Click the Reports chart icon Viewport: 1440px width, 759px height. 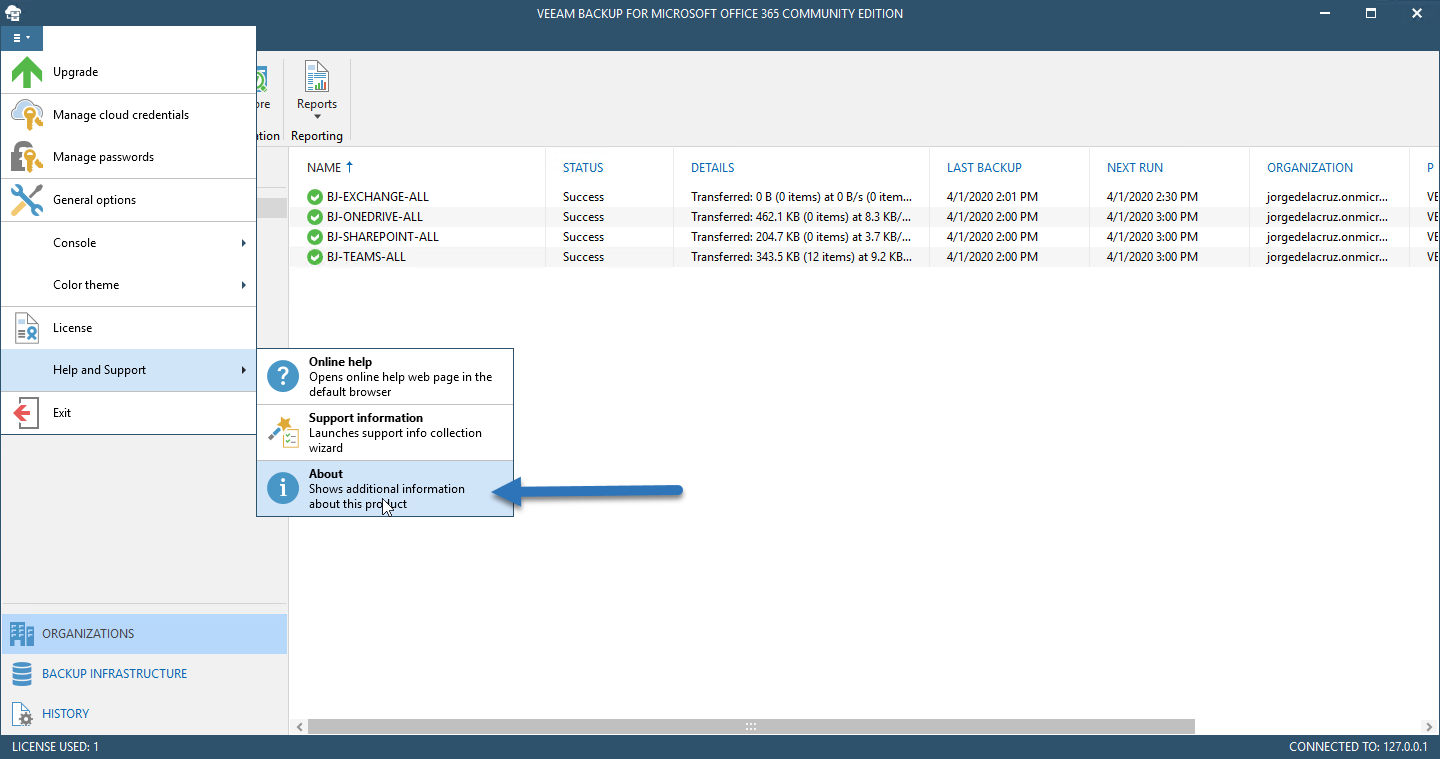[x=317, y=76]
